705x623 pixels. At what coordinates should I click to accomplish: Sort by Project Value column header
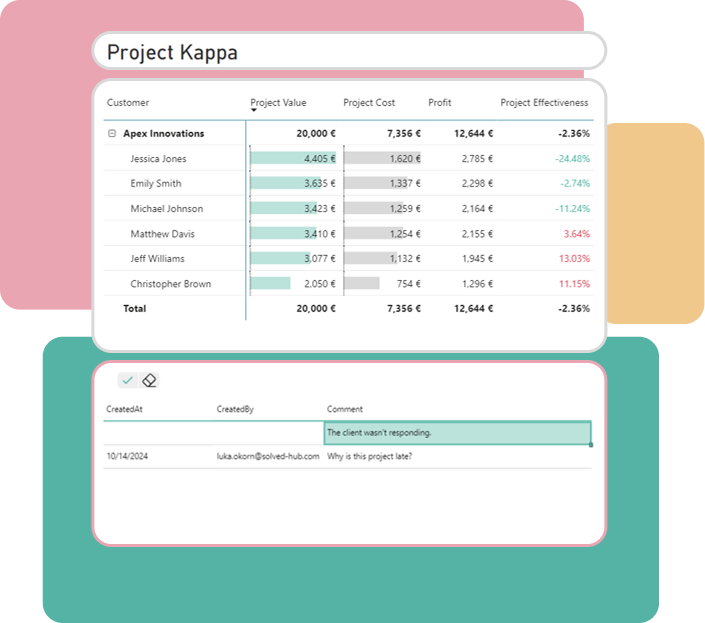click(x=279, y=102)
